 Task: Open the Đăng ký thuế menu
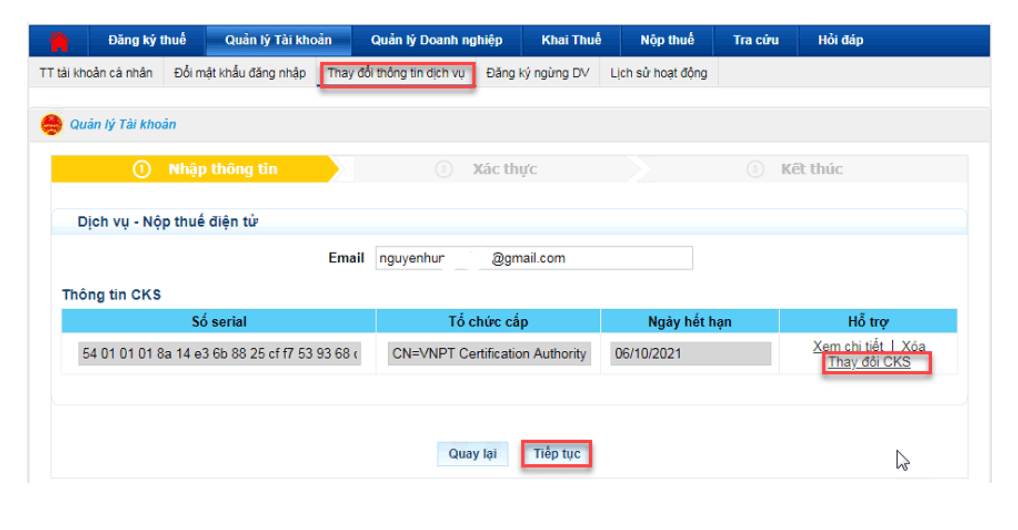point(147,40)
